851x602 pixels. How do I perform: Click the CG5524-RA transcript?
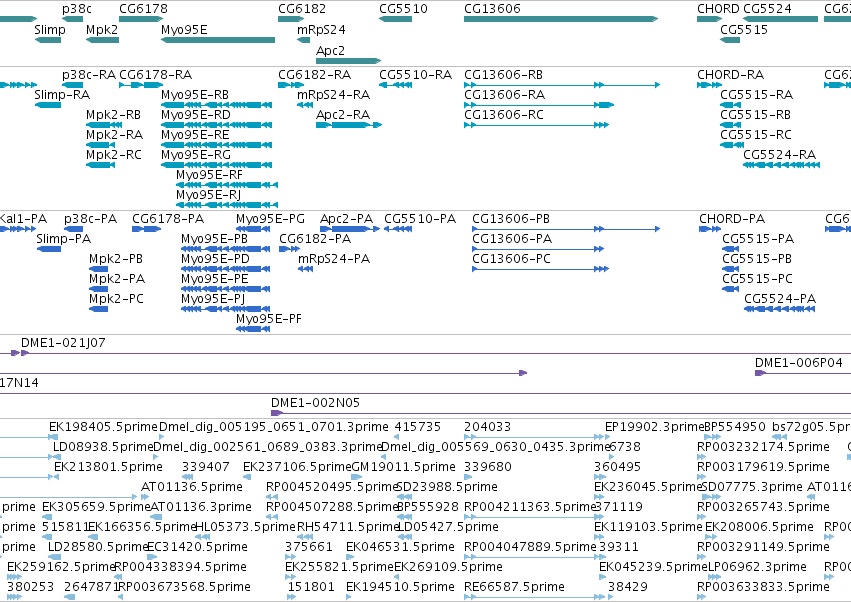tap(781, 165)
